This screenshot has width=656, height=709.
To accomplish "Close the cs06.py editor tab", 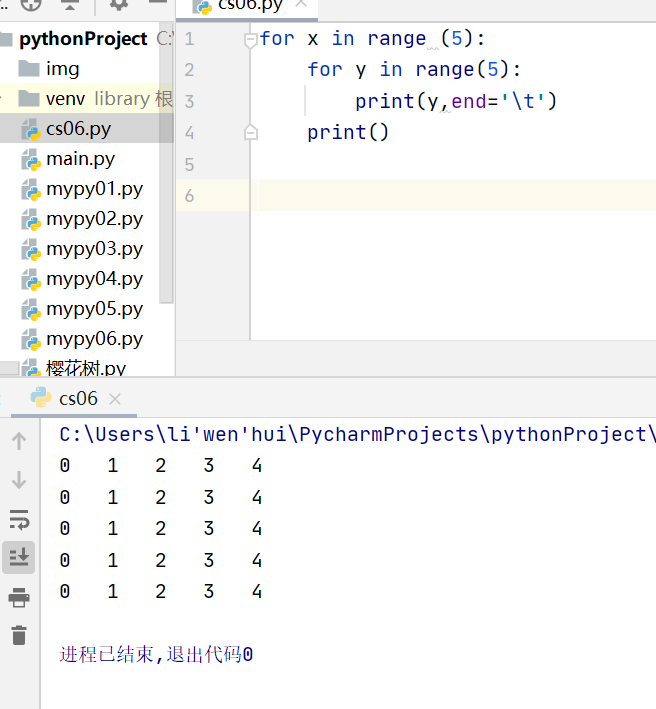I will 301,5.
